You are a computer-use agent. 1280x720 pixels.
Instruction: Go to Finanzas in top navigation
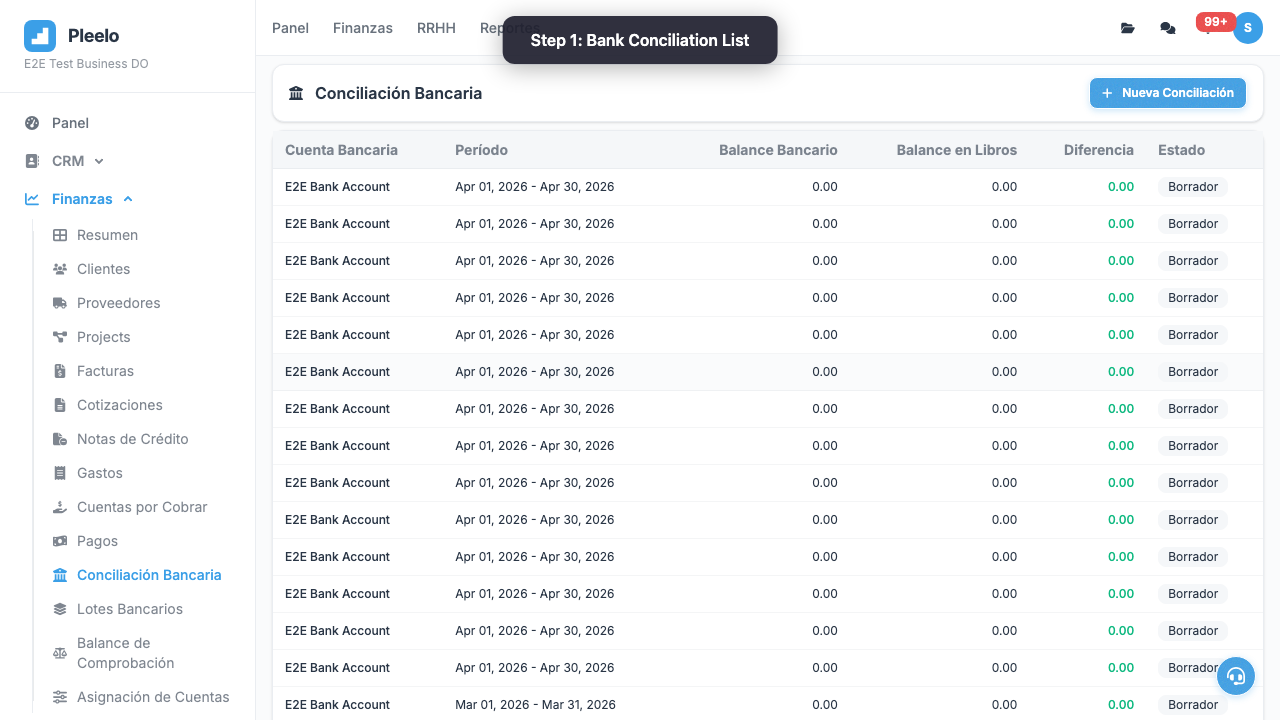pyautogui.click(x=363, y=28)
